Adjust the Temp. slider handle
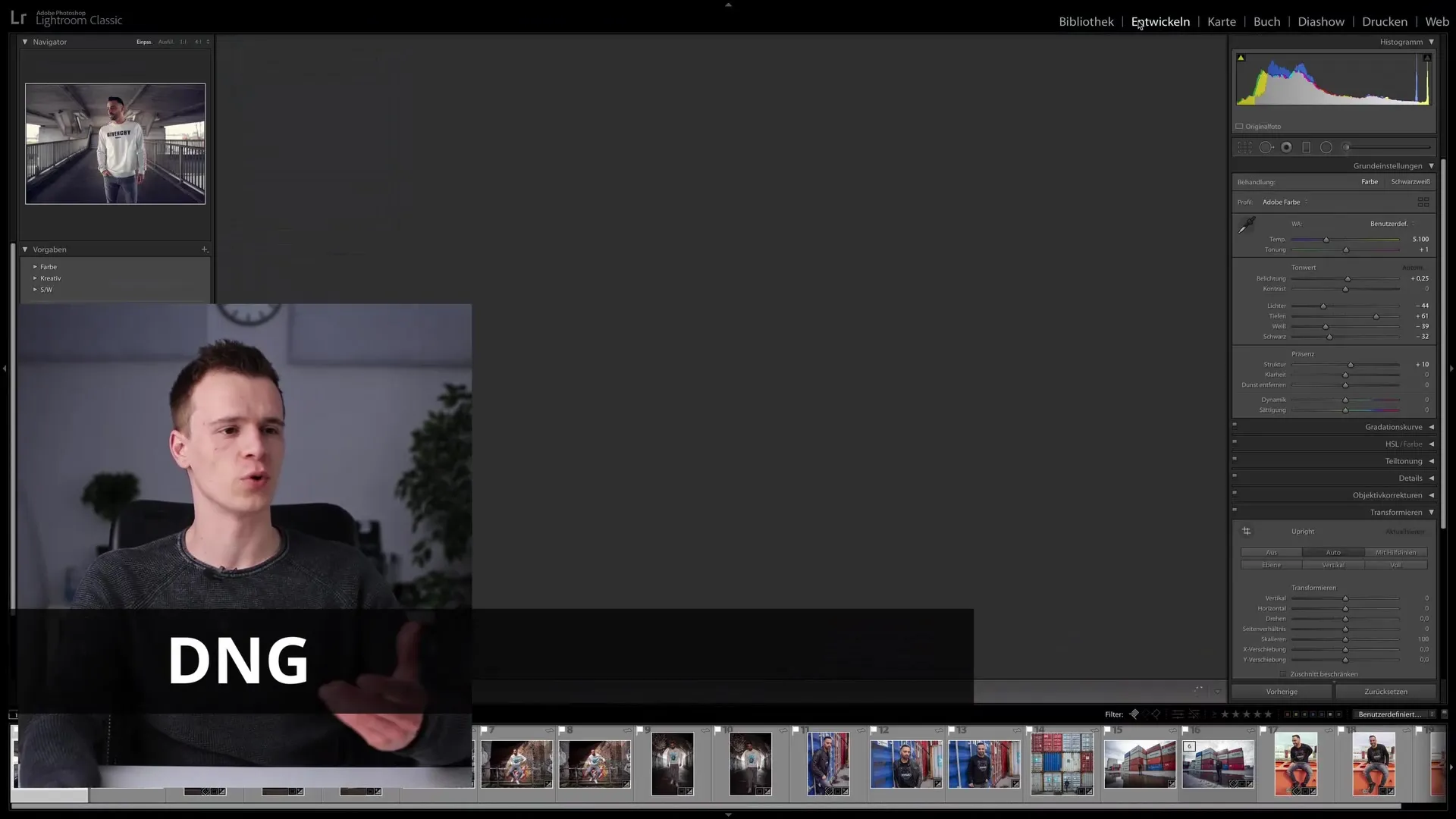The image size is (1456, 819). [1326, 240]
